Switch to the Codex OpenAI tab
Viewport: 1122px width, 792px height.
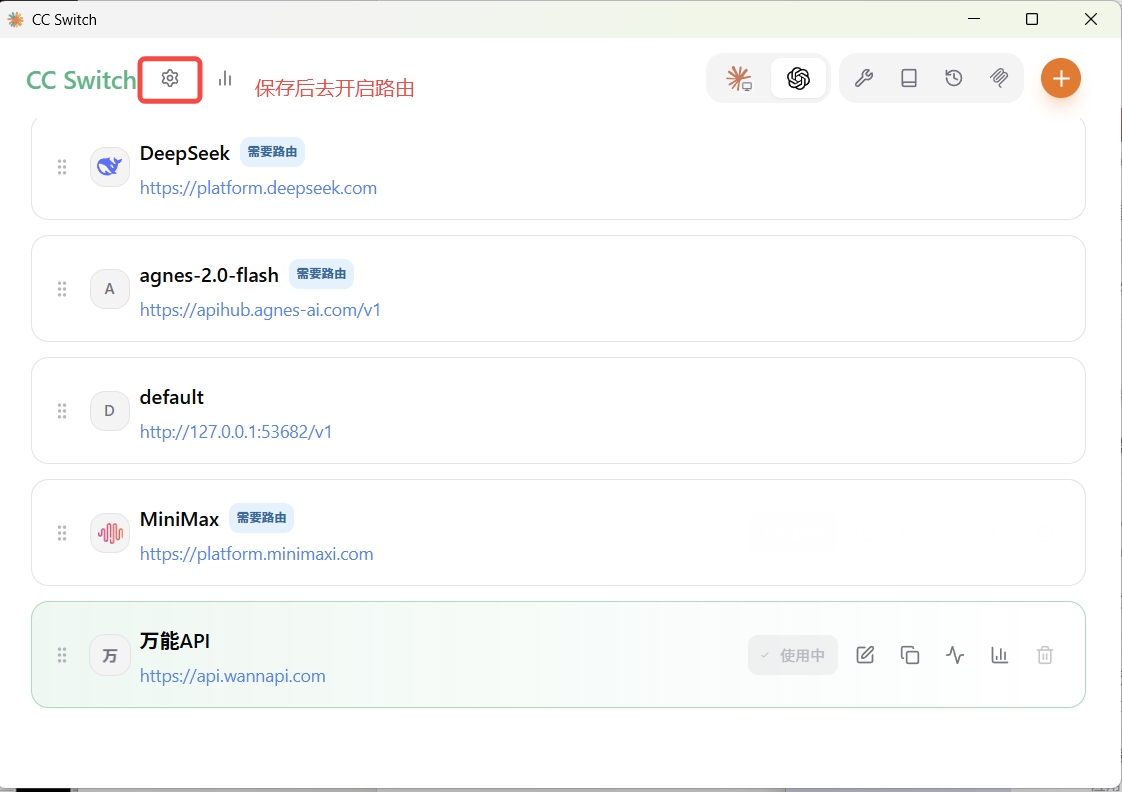point(798,78)
